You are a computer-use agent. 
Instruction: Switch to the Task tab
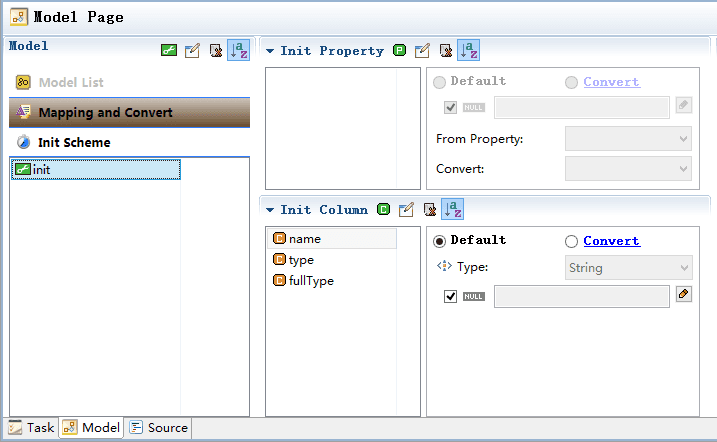click(x=32, y=428)
